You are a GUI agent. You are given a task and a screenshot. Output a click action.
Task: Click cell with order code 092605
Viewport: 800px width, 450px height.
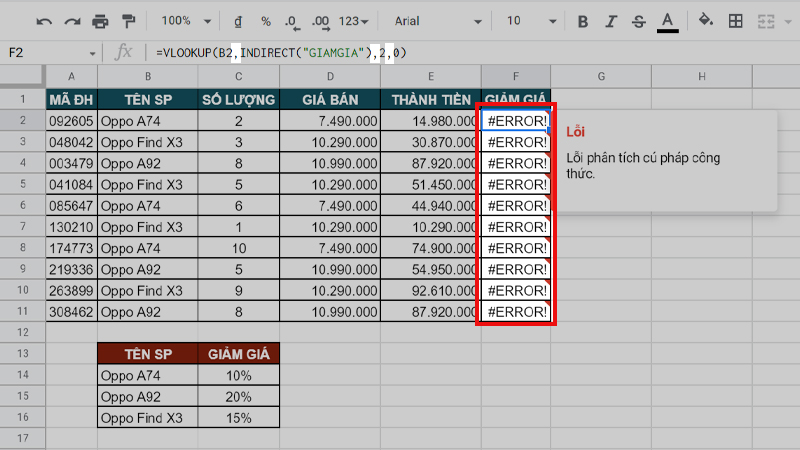tap(71, 121)
